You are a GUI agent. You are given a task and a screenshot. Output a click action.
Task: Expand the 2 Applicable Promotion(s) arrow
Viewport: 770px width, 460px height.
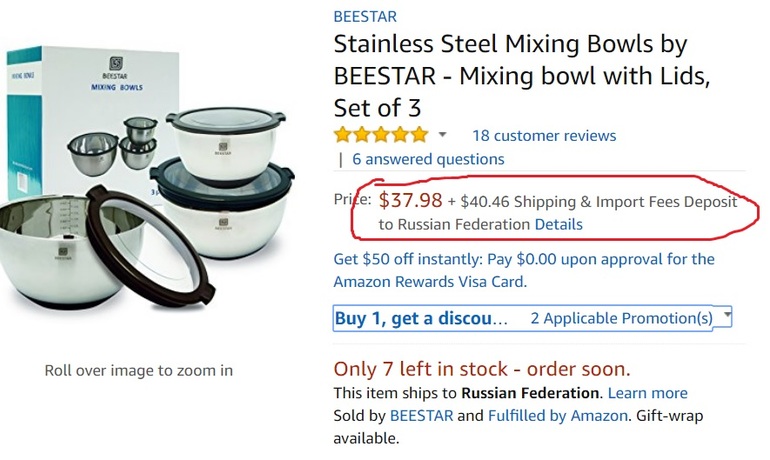(727, 316)
